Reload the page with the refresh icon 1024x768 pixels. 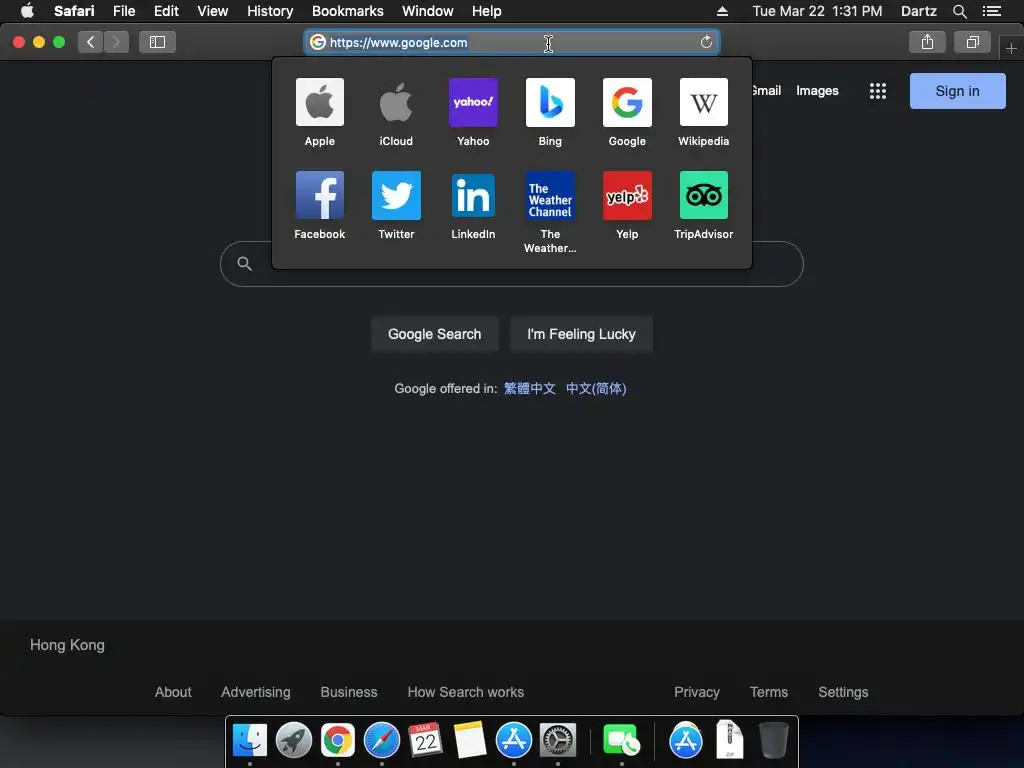(706, 42)
